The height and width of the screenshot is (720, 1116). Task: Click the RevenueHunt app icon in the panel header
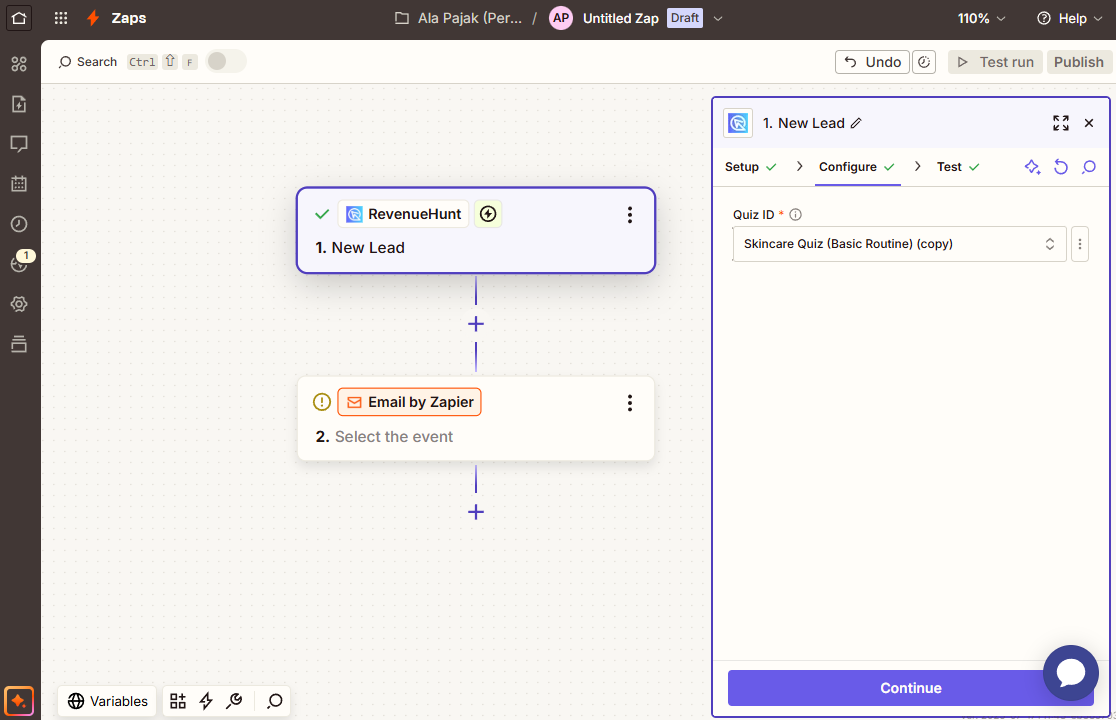point(738,123)
